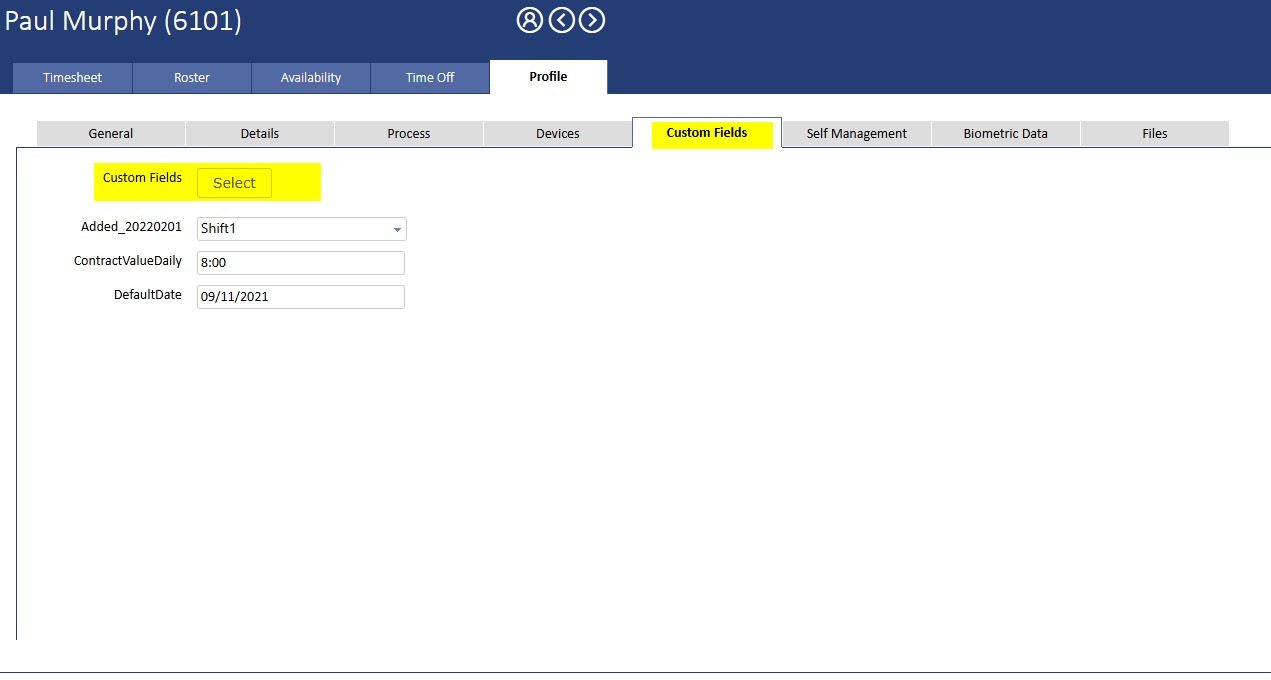
Task: Select the Time Off tab
Action: pos(430,78)
